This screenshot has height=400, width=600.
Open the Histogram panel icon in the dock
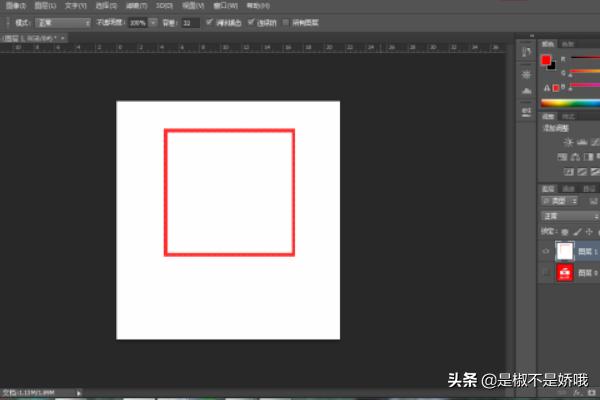pyautogui.click(x=527, y=91)
